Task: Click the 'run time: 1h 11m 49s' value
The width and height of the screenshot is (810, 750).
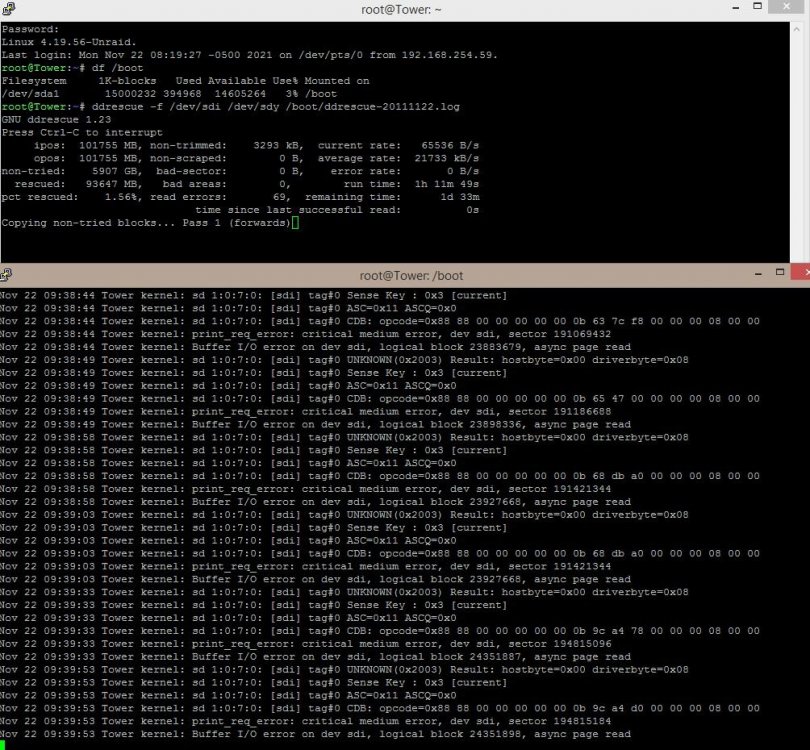Action: pos(411,184)
